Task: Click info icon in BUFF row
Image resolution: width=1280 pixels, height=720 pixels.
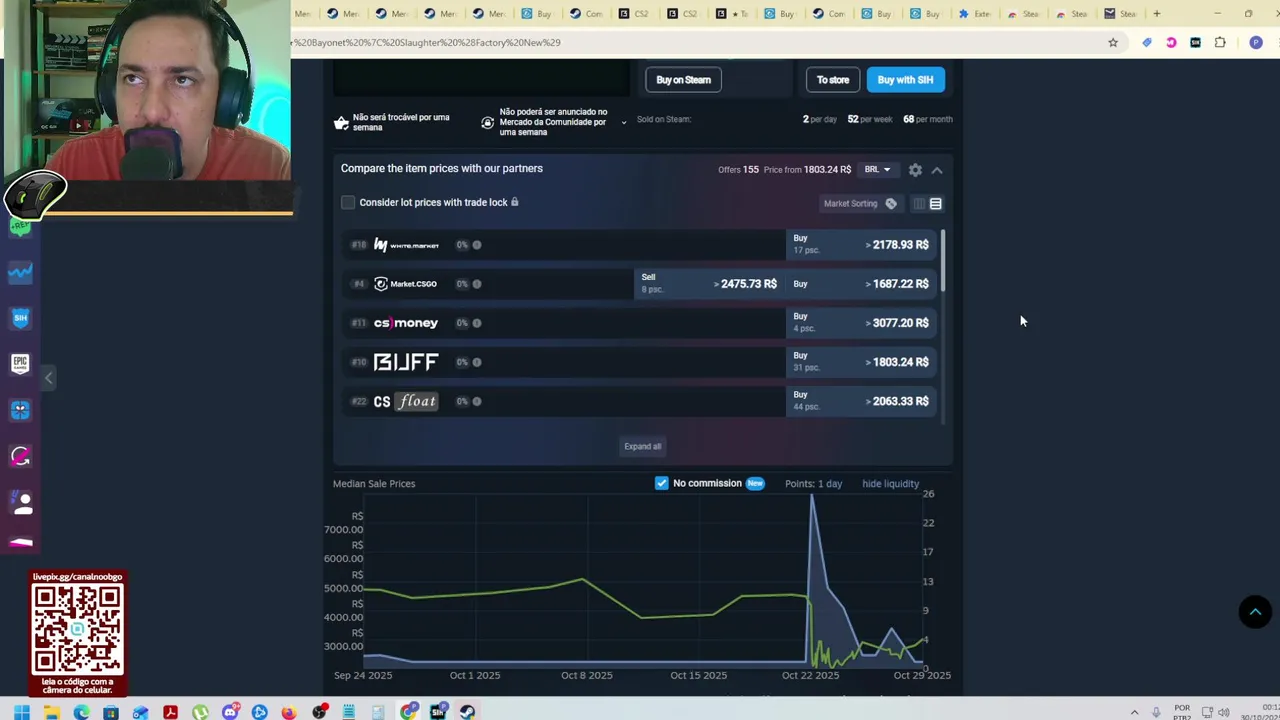Action: [x=477, y=362]
